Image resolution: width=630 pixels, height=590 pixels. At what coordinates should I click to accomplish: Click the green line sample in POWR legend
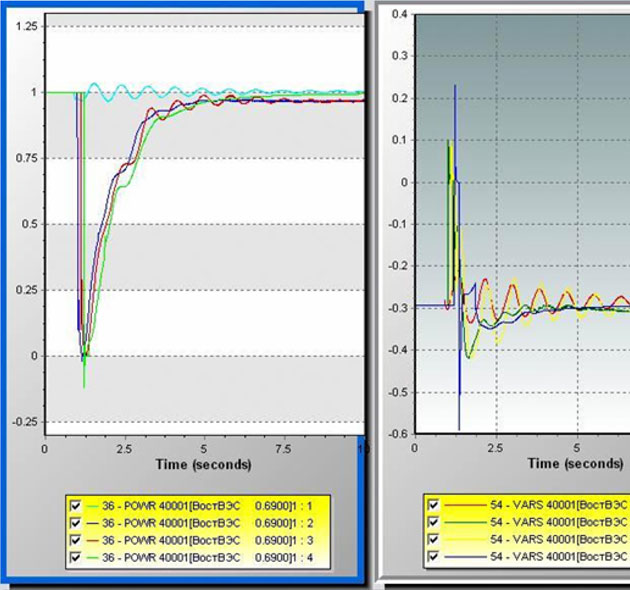click(x=92, y=554)
